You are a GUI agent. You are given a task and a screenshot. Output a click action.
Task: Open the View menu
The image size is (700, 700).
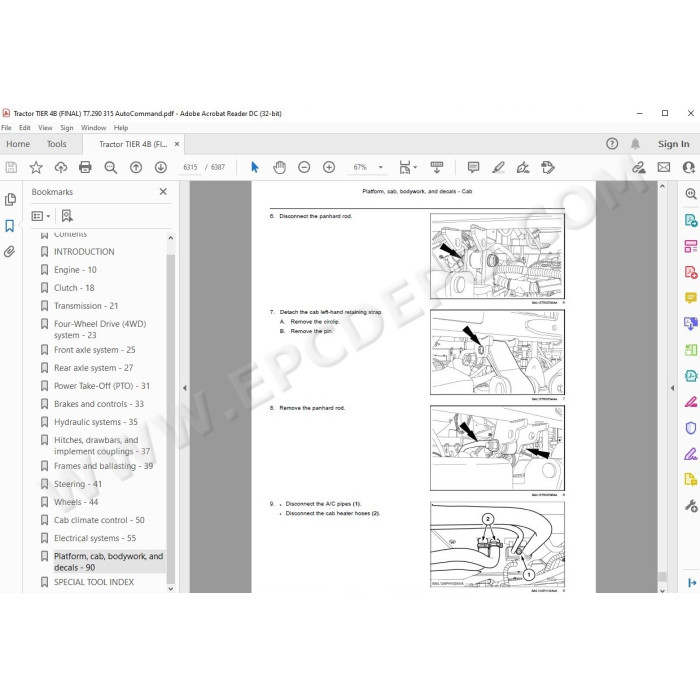(45, 128)
